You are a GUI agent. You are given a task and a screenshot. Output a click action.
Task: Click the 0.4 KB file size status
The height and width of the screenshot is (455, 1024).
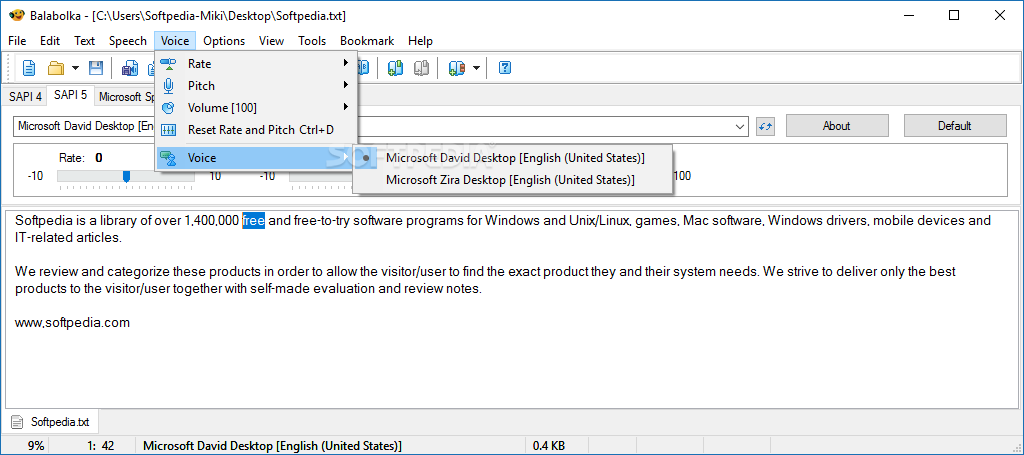pos(549,446)
